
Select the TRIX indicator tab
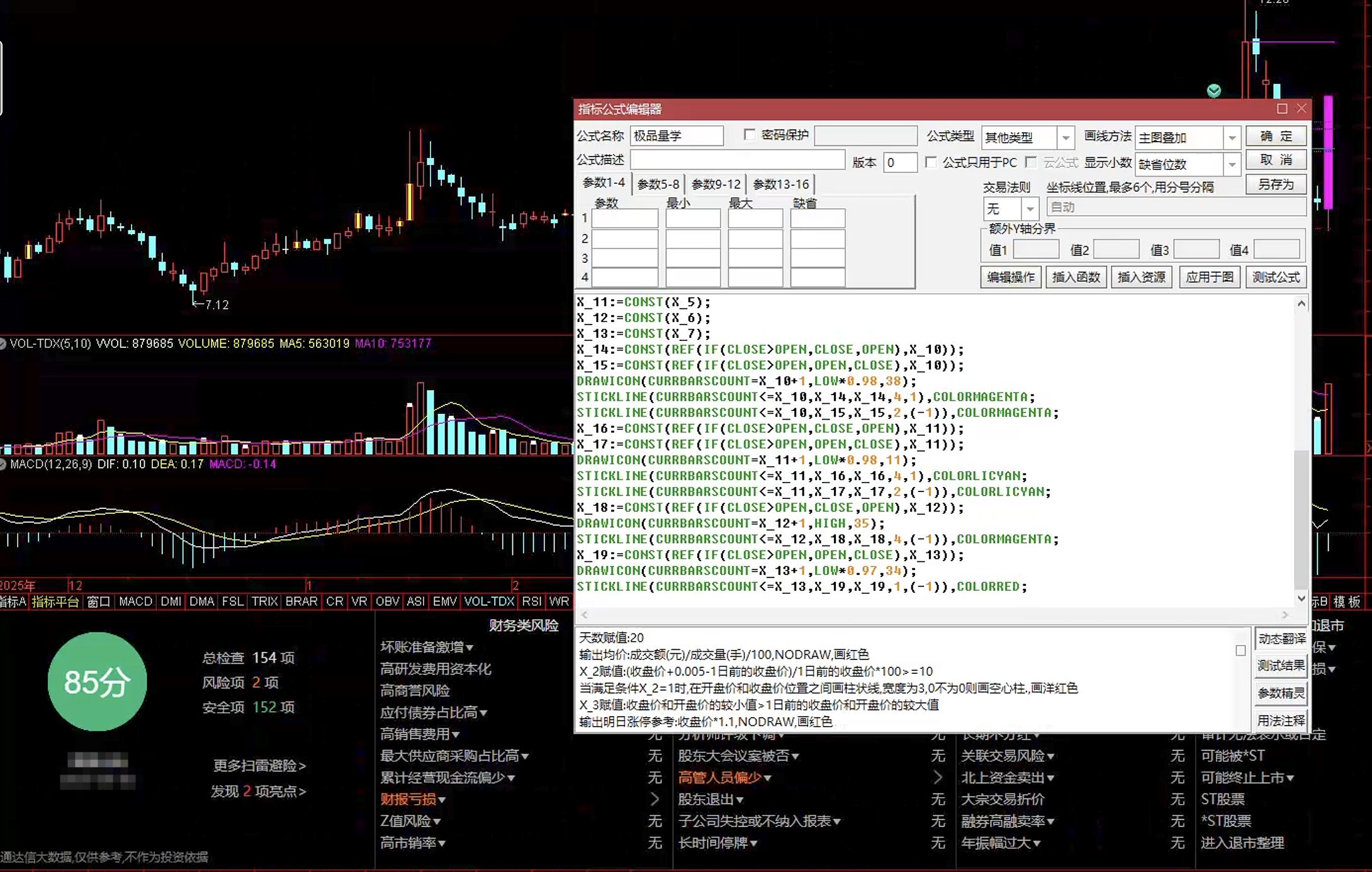[x=264, y=601]
